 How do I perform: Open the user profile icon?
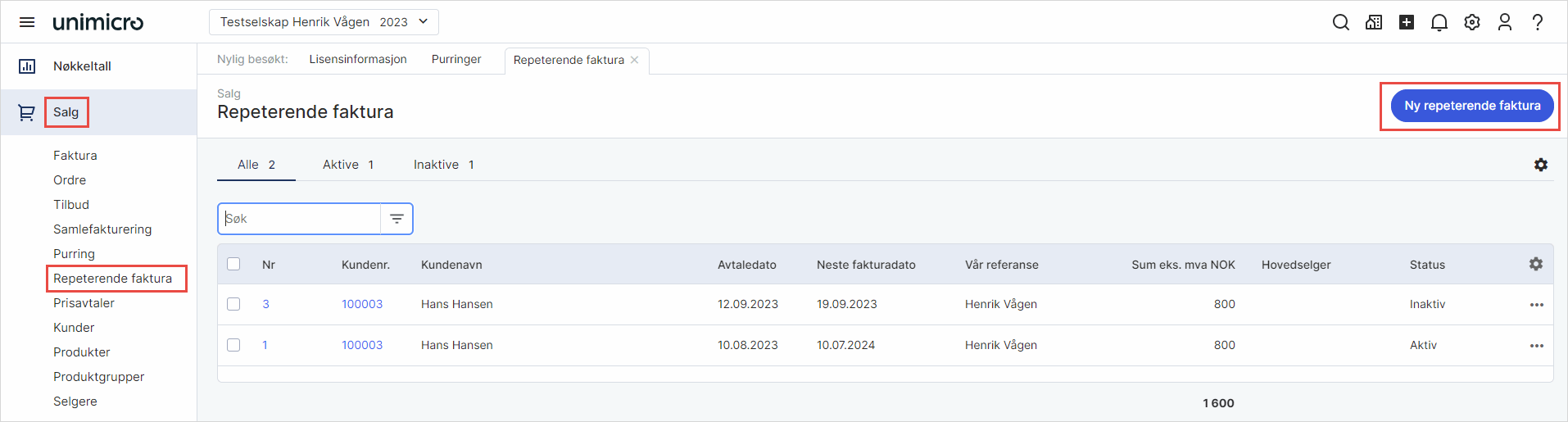pyautogui.click(x=1504, y=22)
